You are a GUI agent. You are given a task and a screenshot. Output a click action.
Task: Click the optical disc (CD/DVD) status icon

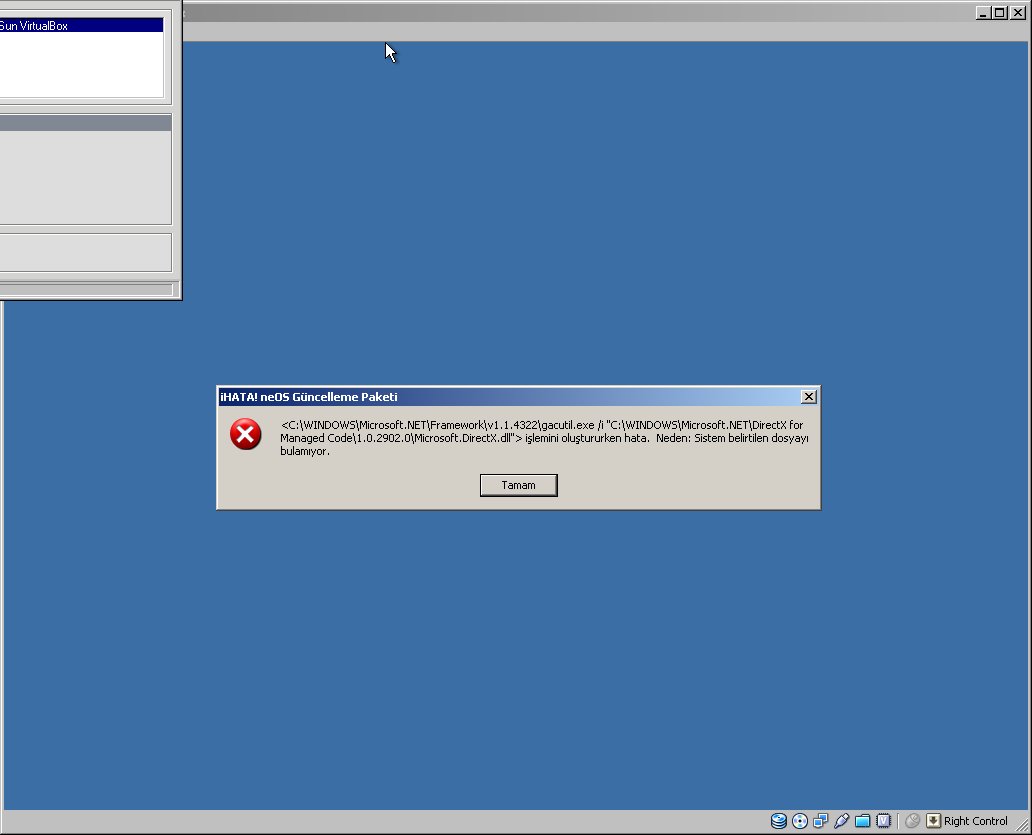(x=800, y=821)
